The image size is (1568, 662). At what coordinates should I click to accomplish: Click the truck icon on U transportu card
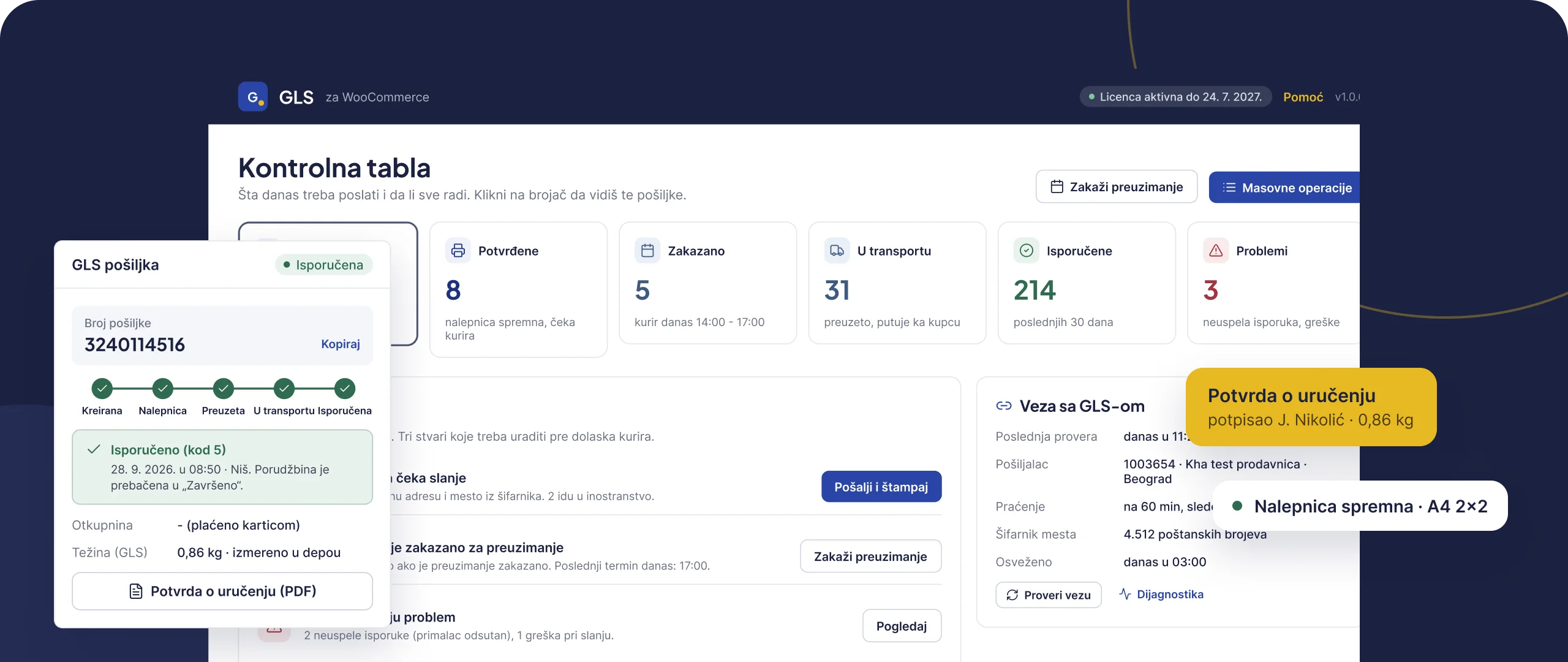pos(837,251)
